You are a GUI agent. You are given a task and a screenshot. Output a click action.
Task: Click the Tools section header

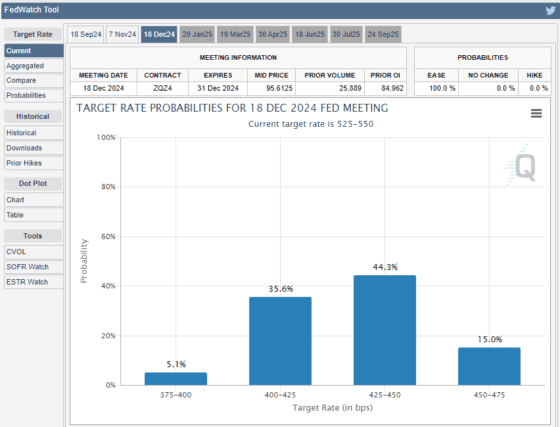pyautogui.click(x=33, y=236)
